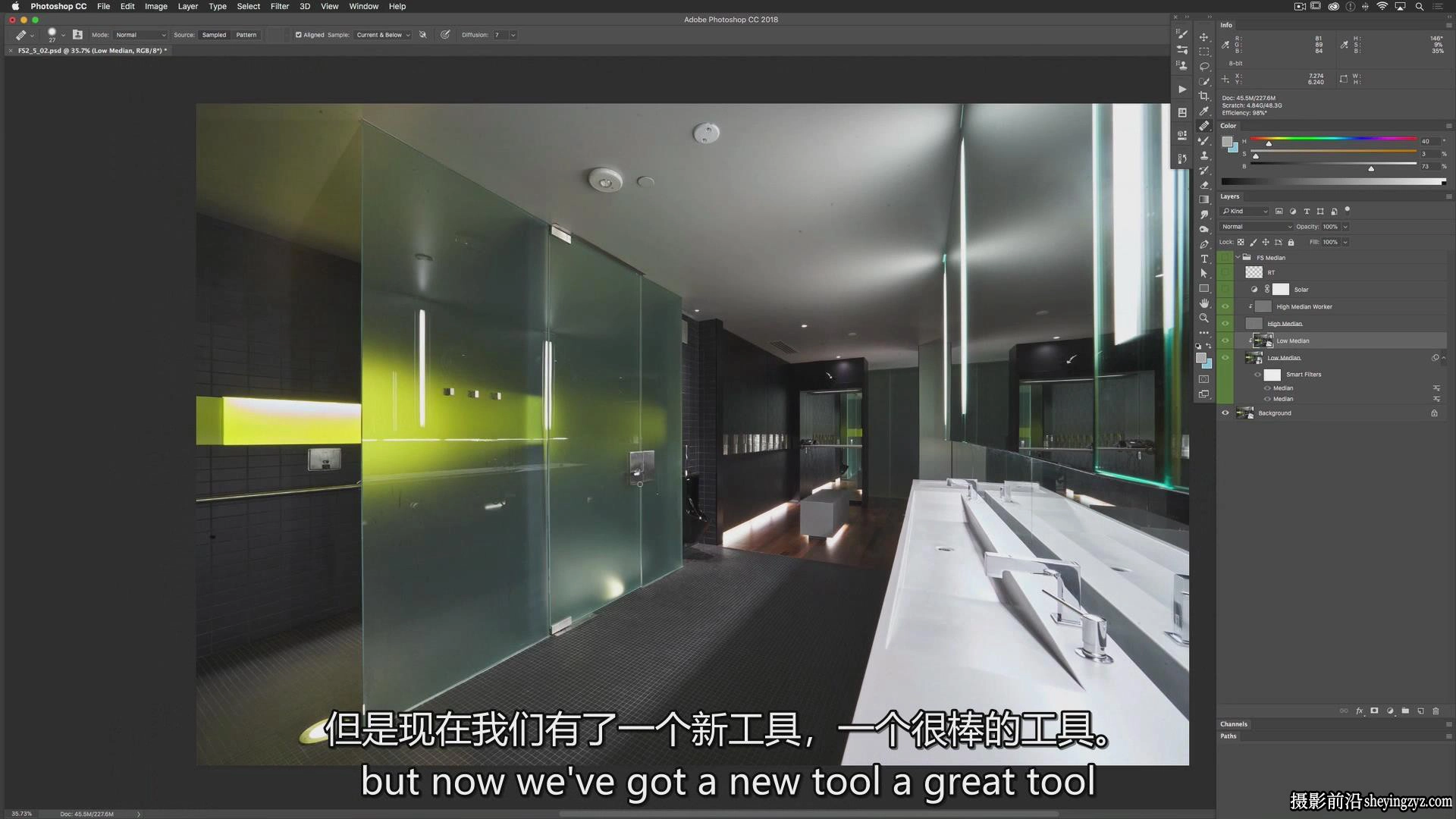
Task: Switch to the Channels tab
Action: (x=1234, y=724)
